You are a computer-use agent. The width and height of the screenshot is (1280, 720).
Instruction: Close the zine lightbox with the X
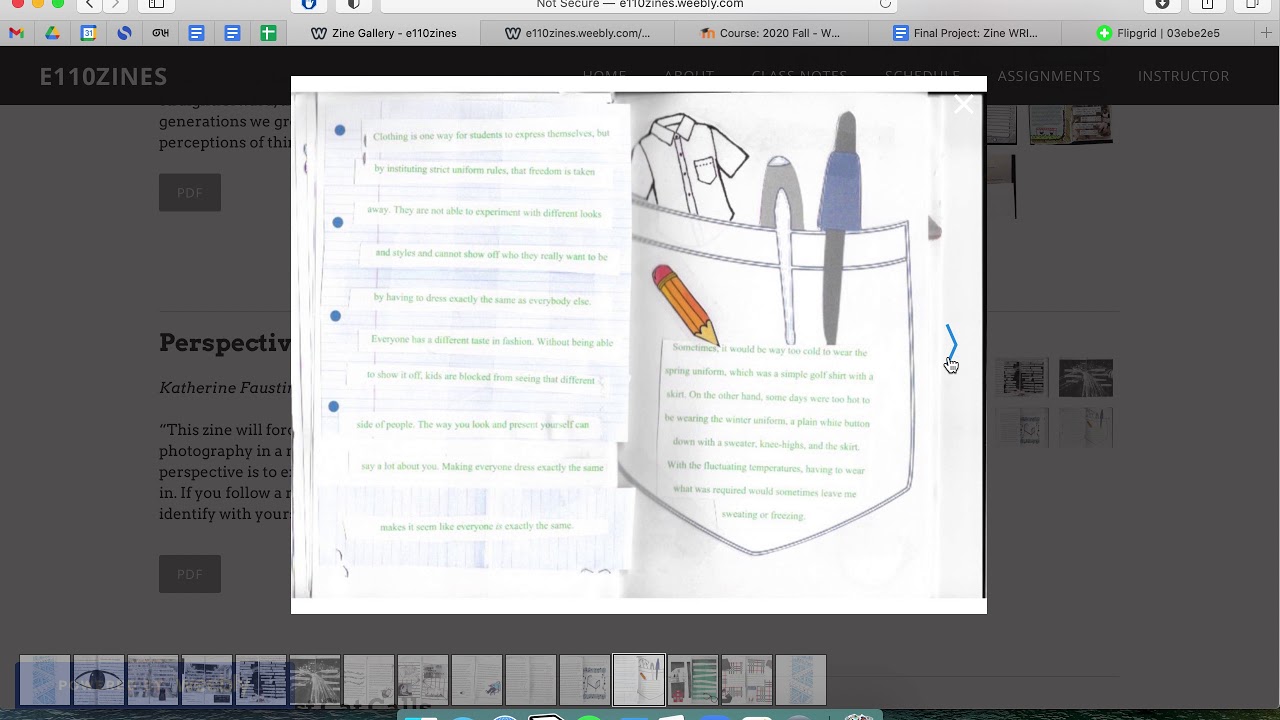(x=963, y=104)
